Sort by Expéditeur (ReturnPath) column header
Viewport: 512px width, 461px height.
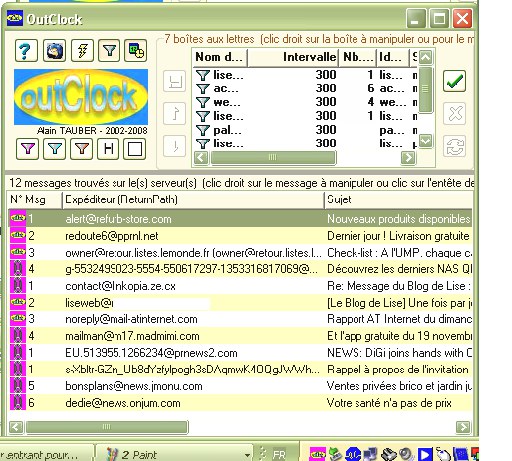[x=193, y=200]
